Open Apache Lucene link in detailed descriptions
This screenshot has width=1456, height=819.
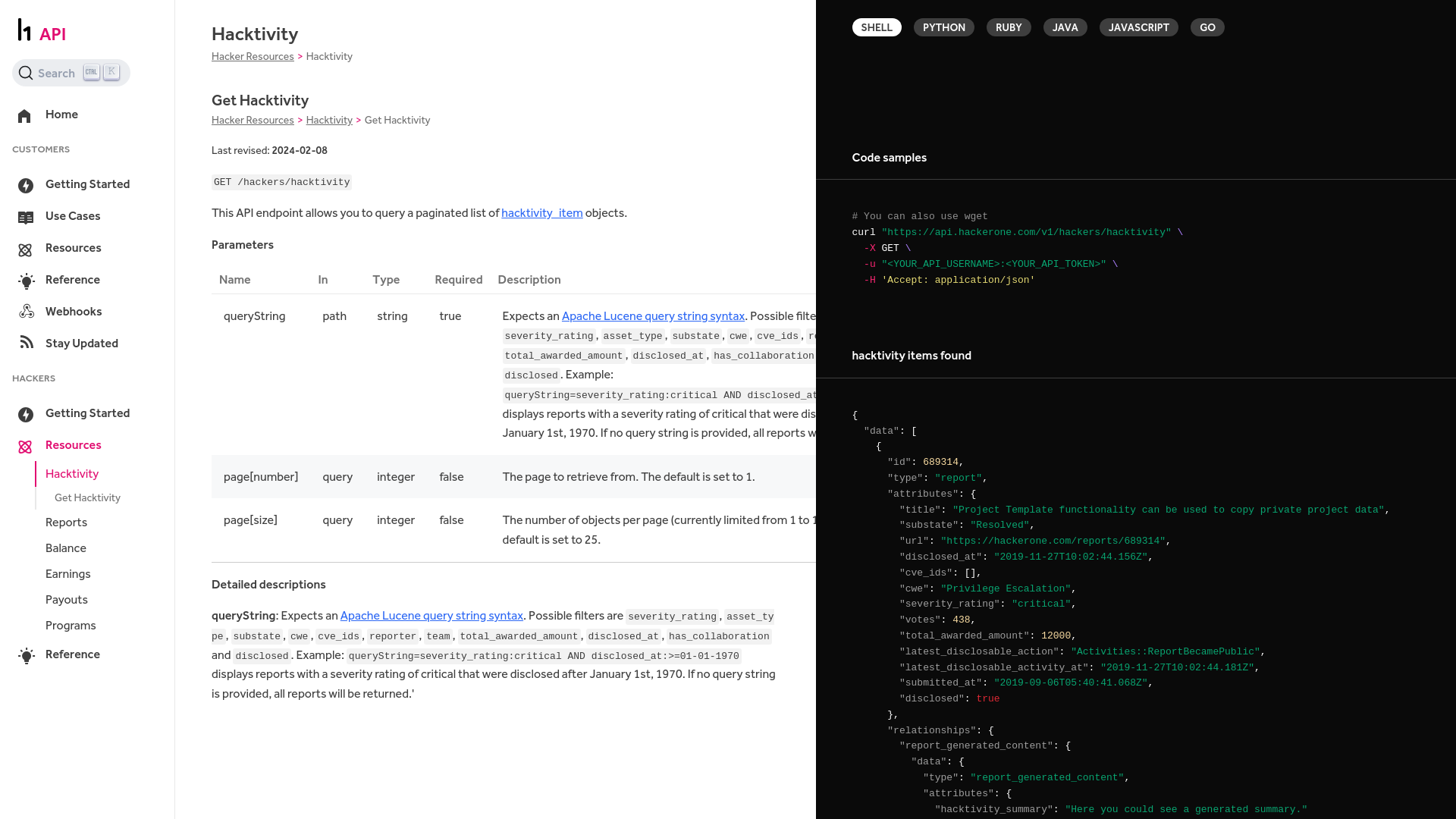tap(431, 616)
